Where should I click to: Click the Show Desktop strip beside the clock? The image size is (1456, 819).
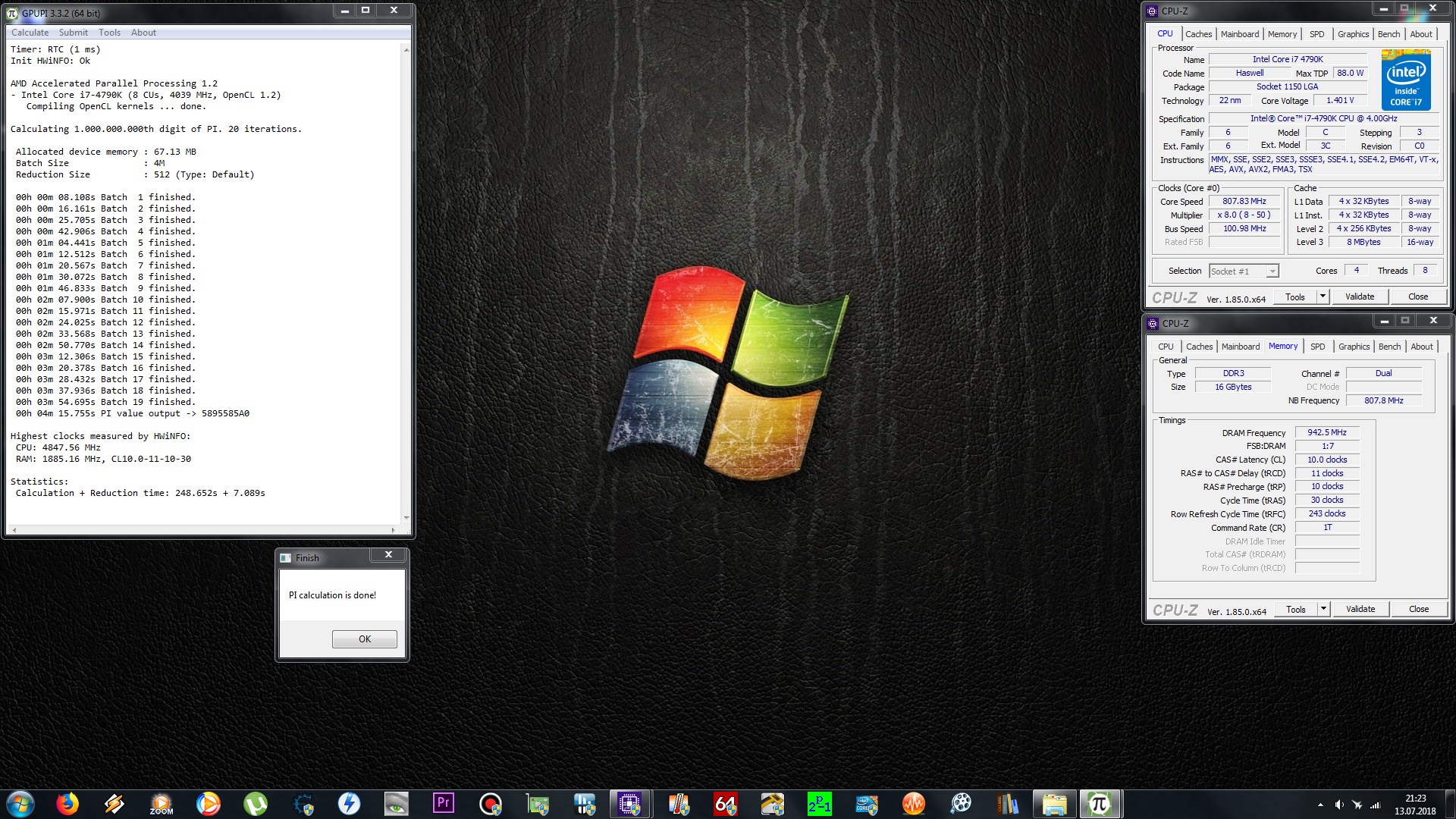click(x=1450, y=804)
